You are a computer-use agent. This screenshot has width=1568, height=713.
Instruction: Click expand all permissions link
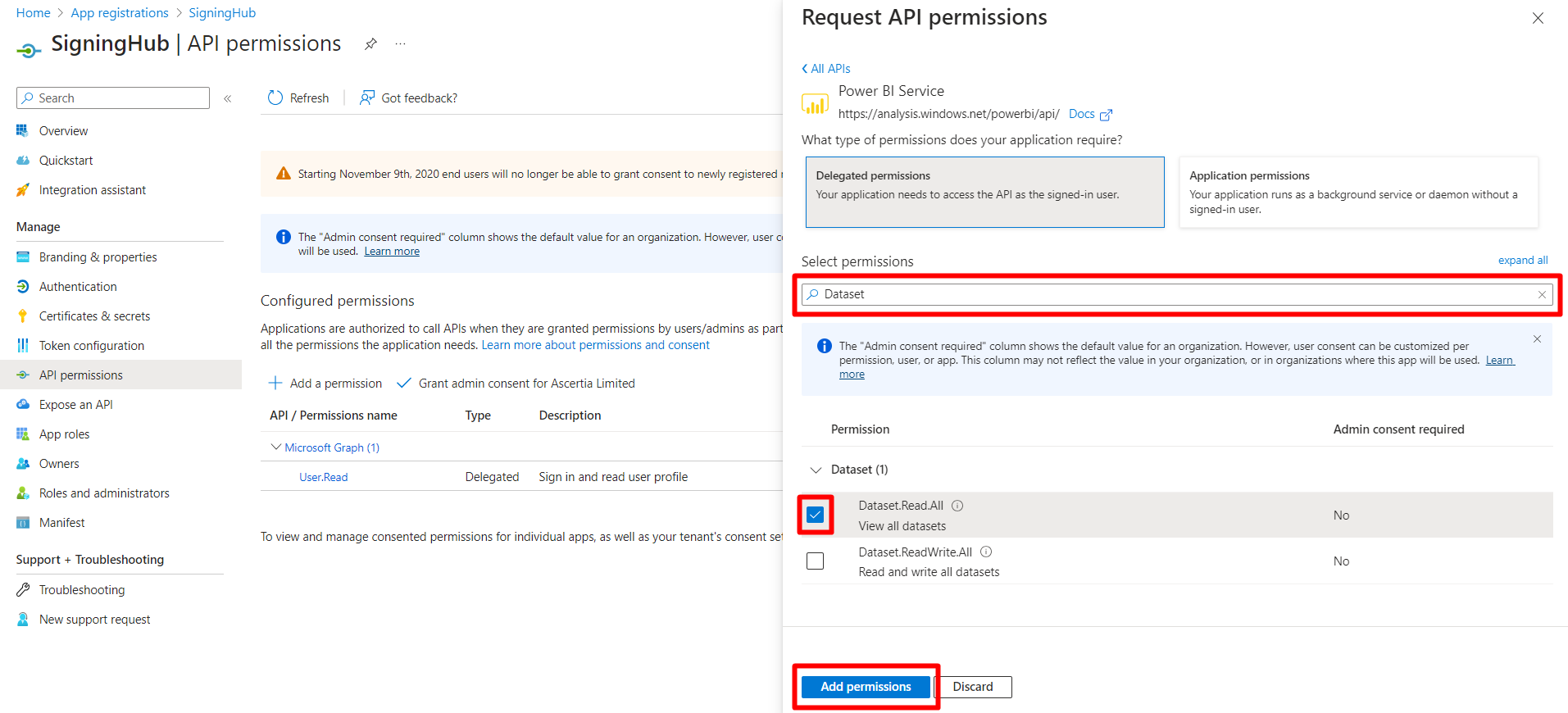[x=1523, y=260]
